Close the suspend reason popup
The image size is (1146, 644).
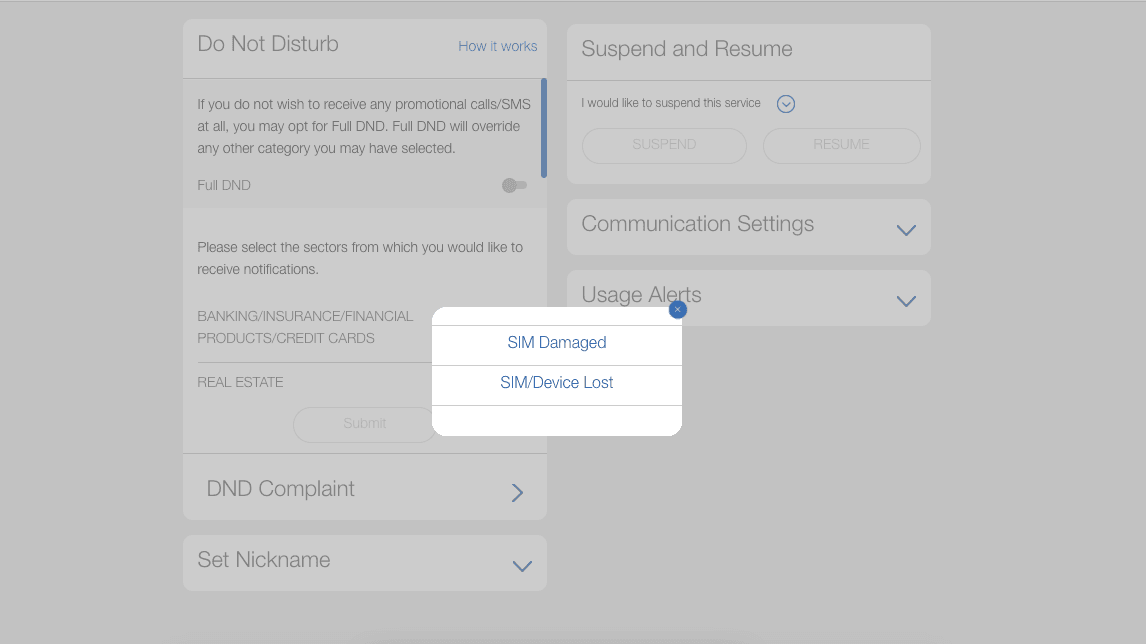point(678,309)
